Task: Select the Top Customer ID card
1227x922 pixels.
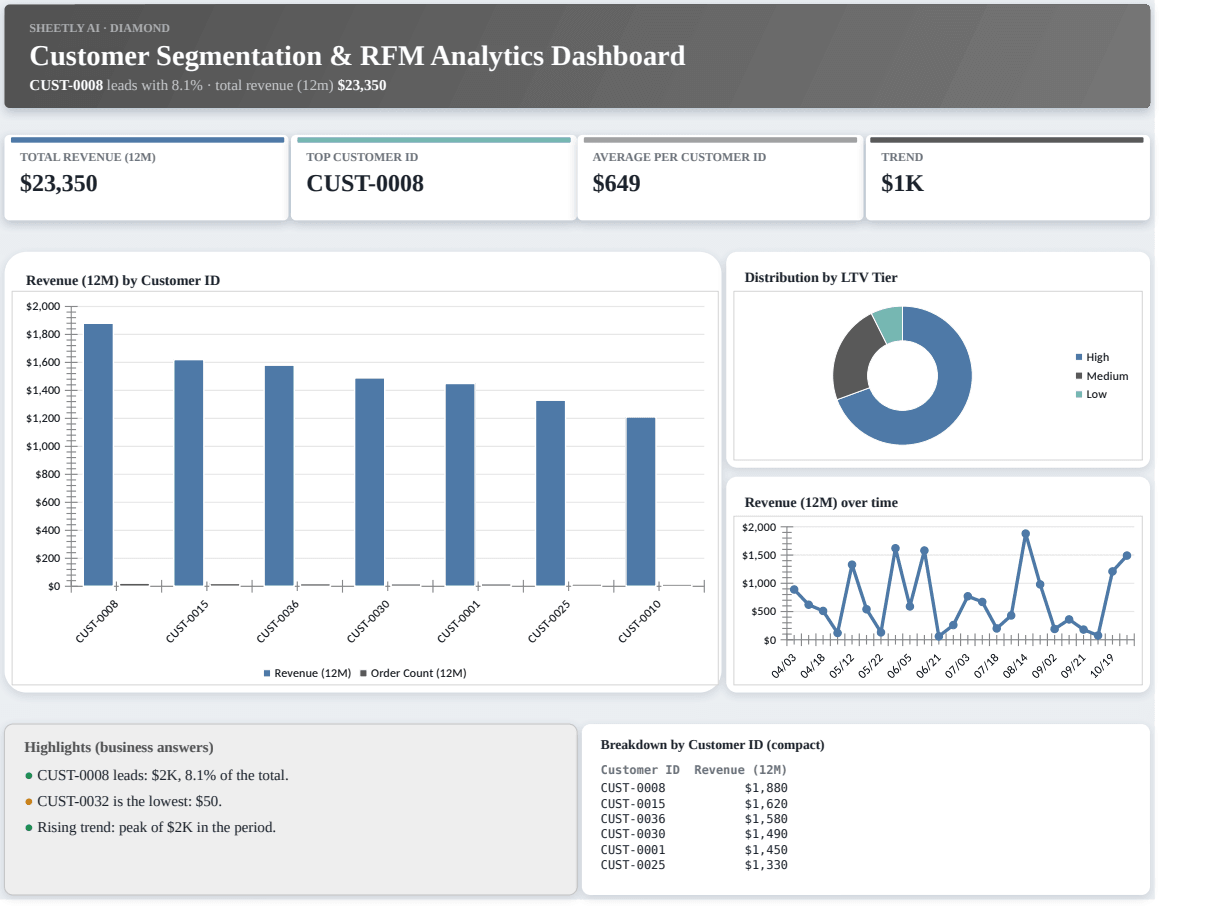Action: click(x=433, y=178)
